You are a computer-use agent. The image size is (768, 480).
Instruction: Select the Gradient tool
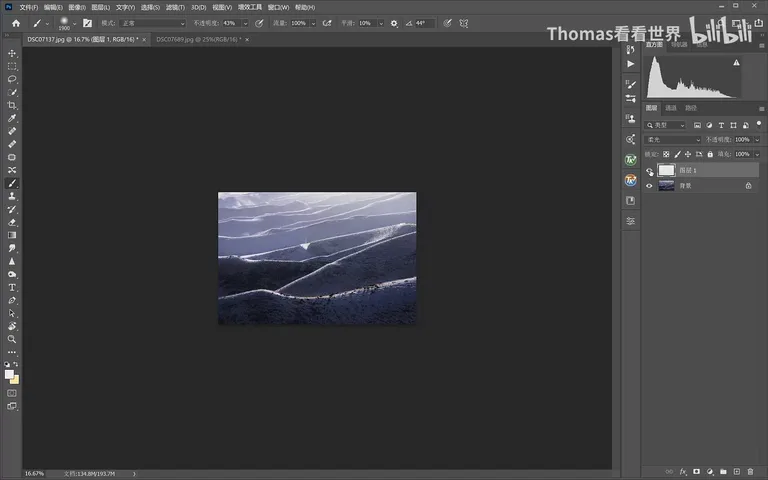pos(12,235)
